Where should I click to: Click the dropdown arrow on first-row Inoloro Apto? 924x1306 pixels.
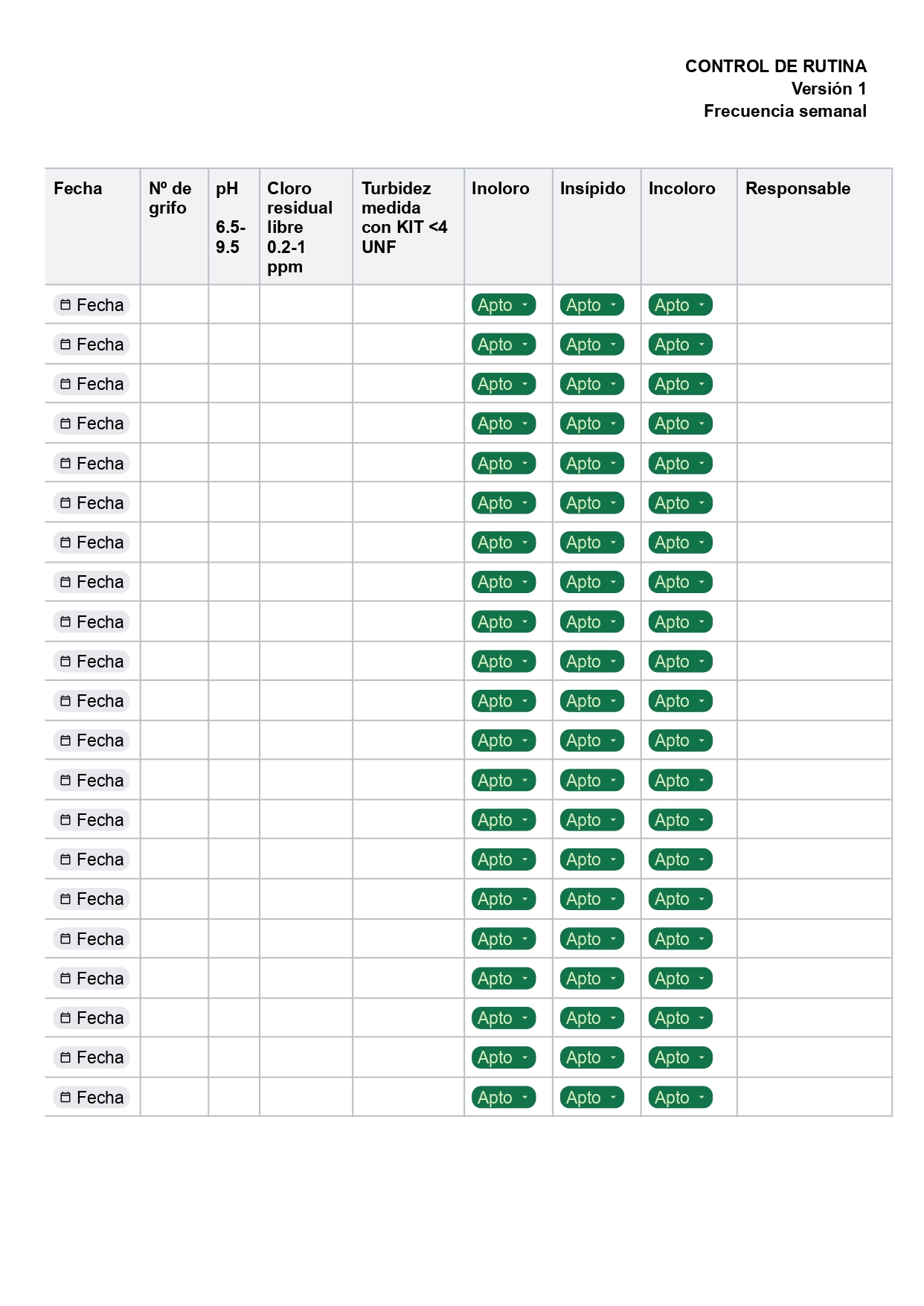click(524, 305)
